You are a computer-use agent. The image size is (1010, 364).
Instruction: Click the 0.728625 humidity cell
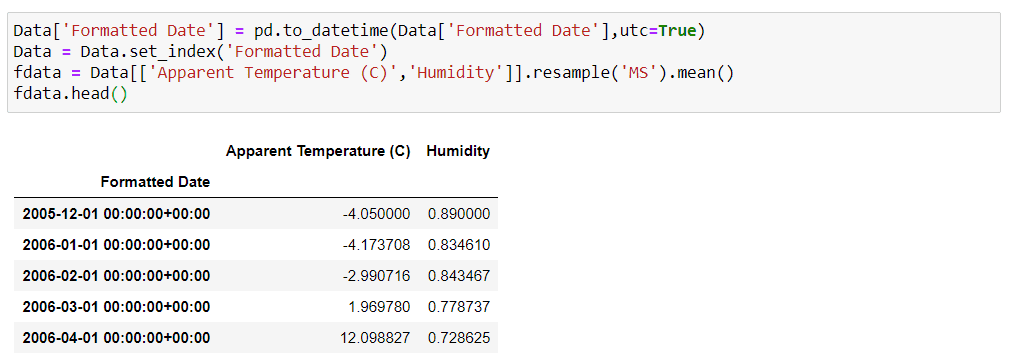(459, 338)
